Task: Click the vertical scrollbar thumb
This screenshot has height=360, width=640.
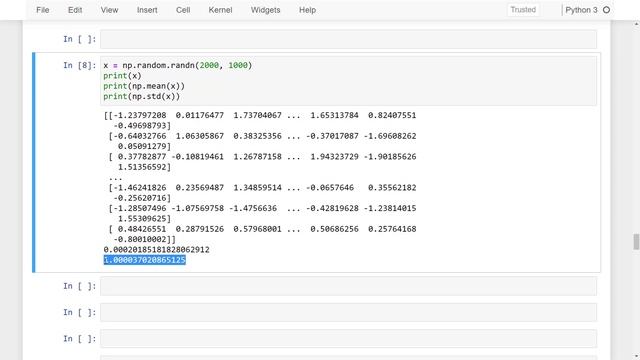Action: coord(636,242)
